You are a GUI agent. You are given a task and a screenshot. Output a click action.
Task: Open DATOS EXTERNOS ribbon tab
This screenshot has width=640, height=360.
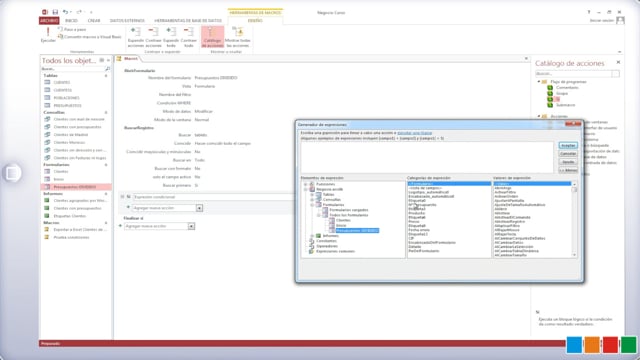coord(127,20)
